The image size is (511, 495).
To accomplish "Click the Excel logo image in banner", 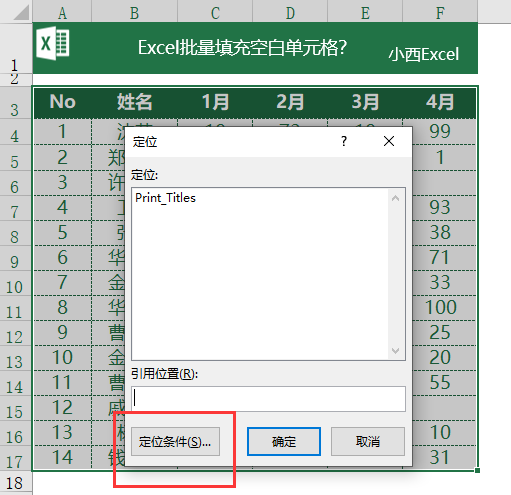I will (53, 44).
